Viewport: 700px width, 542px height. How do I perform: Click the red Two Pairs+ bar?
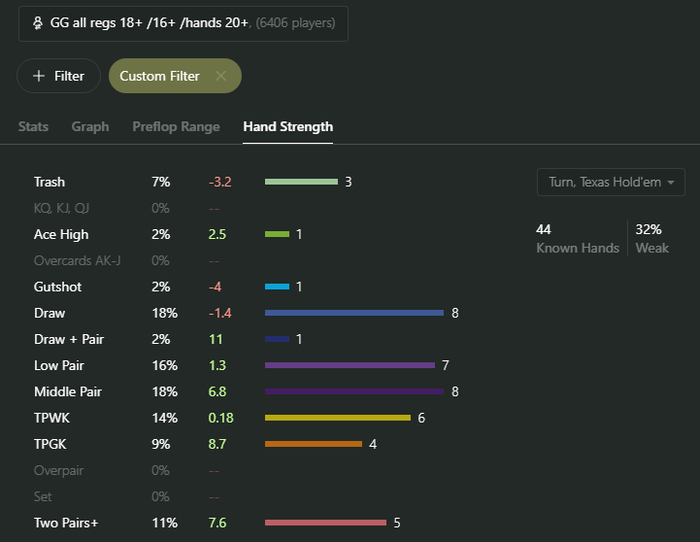(325, 522)
